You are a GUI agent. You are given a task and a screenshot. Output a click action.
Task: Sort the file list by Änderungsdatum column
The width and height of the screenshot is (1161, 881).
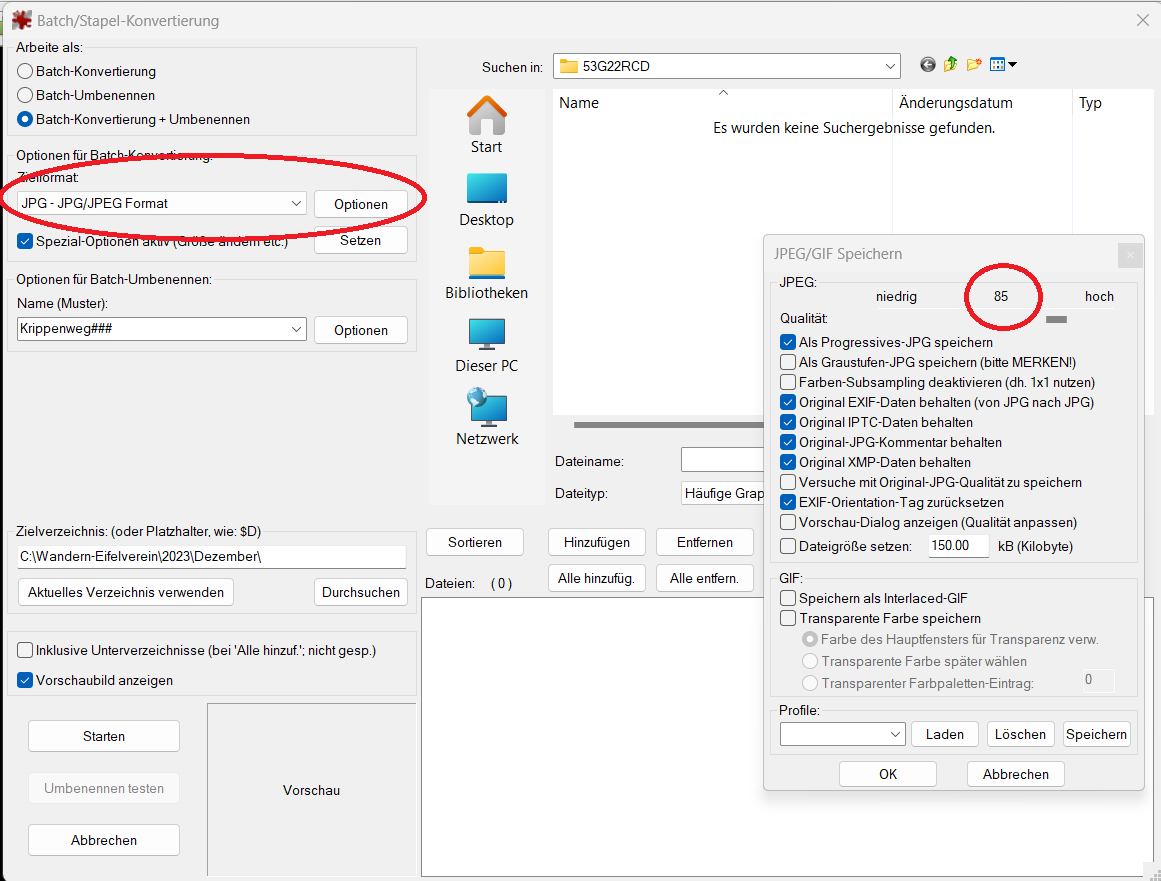(955, 103)
